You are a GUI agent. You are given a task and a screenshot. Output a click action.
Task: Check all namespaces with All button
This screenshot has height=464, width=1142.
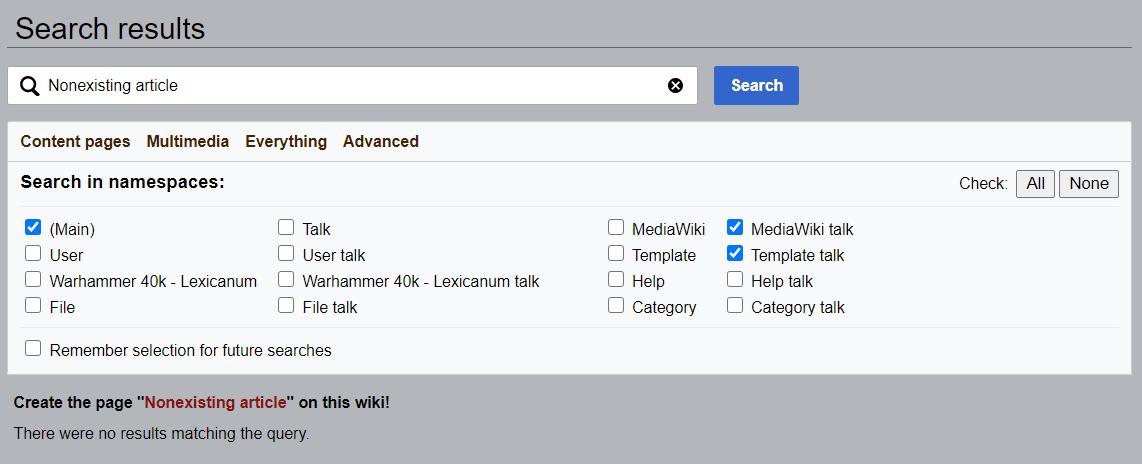click(x=1035, y=184)
